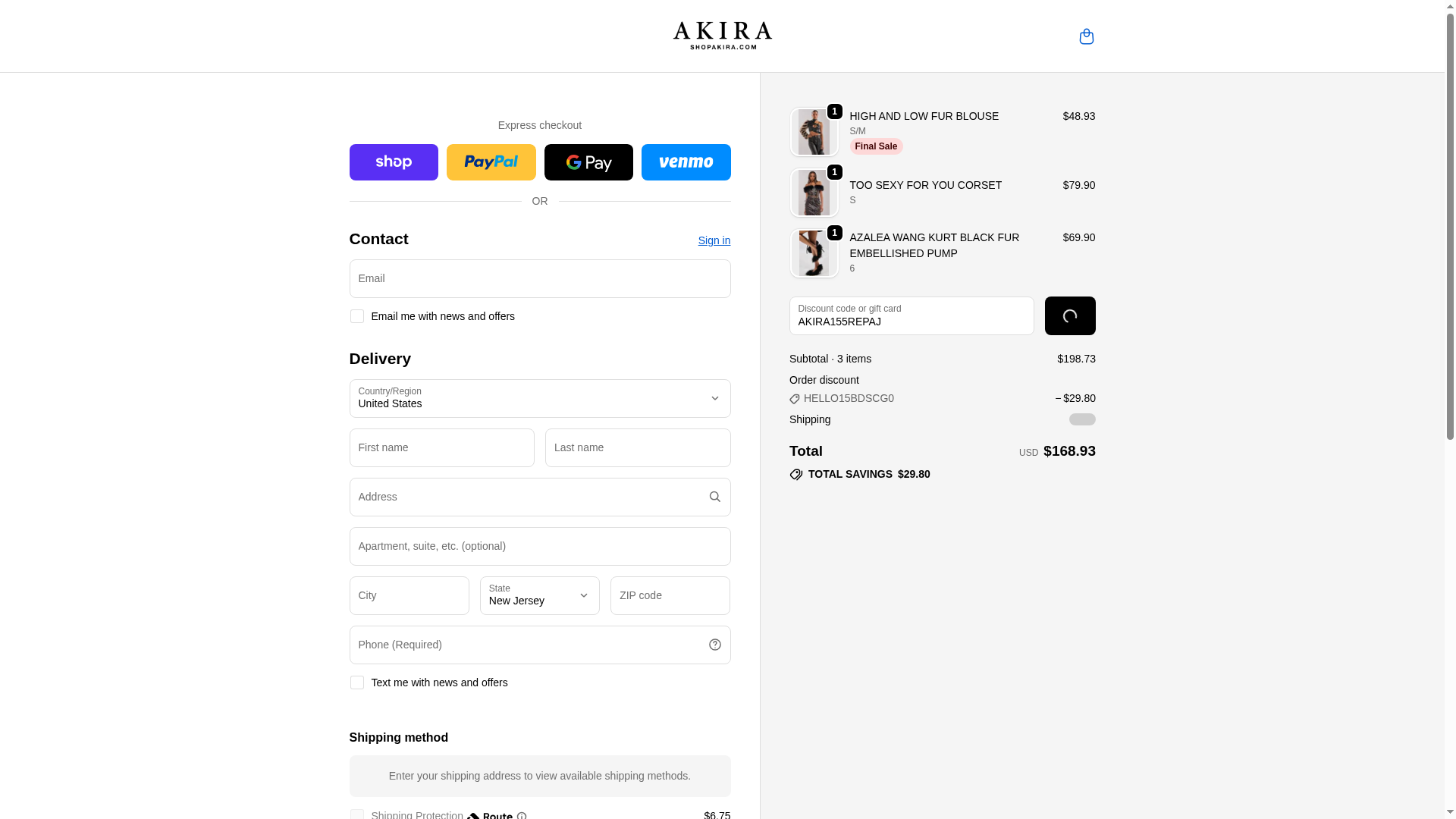
Task: Click the address search magnifier icon
Action: point(714,497)
